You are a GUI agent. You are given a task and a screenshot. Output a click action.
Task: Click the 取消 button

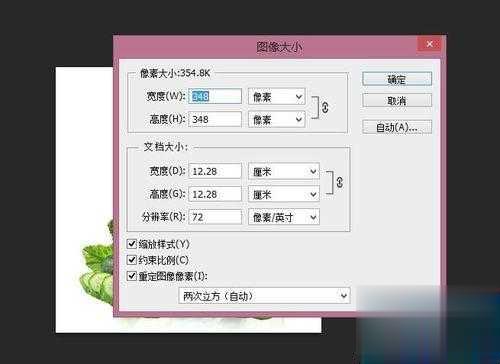tap(397, 100)
